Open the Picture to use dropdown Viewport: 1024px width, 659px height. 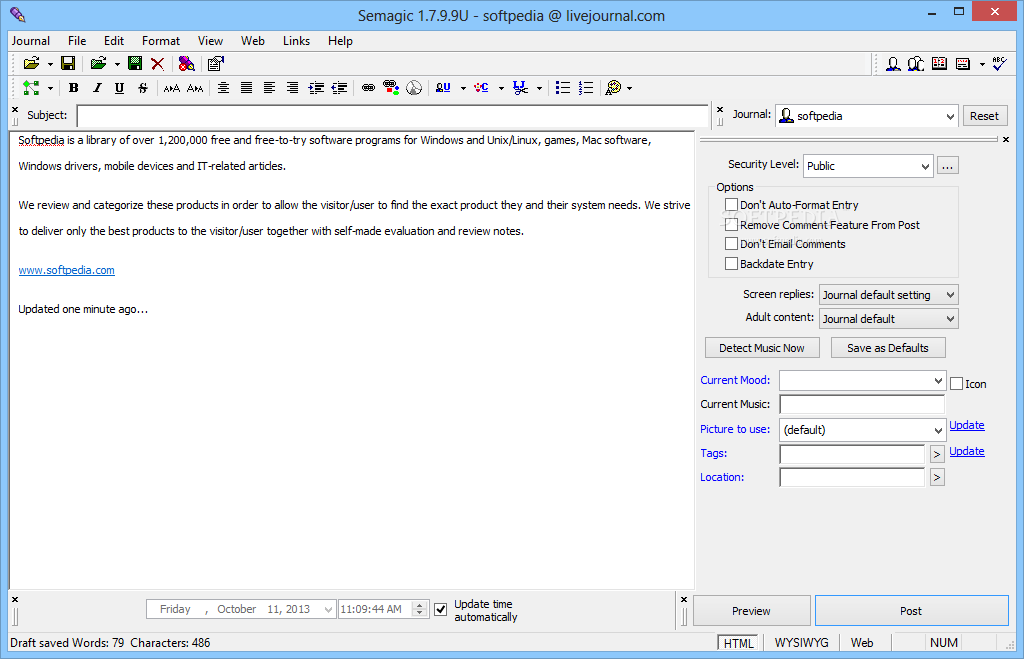coord(862,430)
